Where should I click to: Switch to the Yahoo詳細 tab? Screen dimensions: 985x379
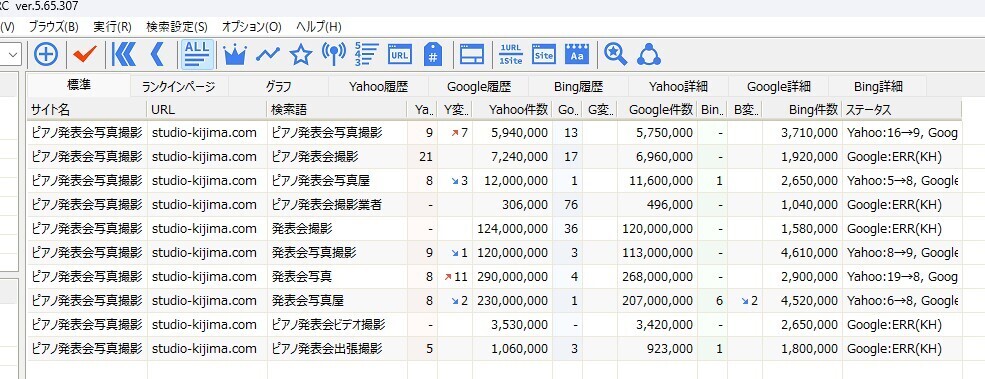678,87
